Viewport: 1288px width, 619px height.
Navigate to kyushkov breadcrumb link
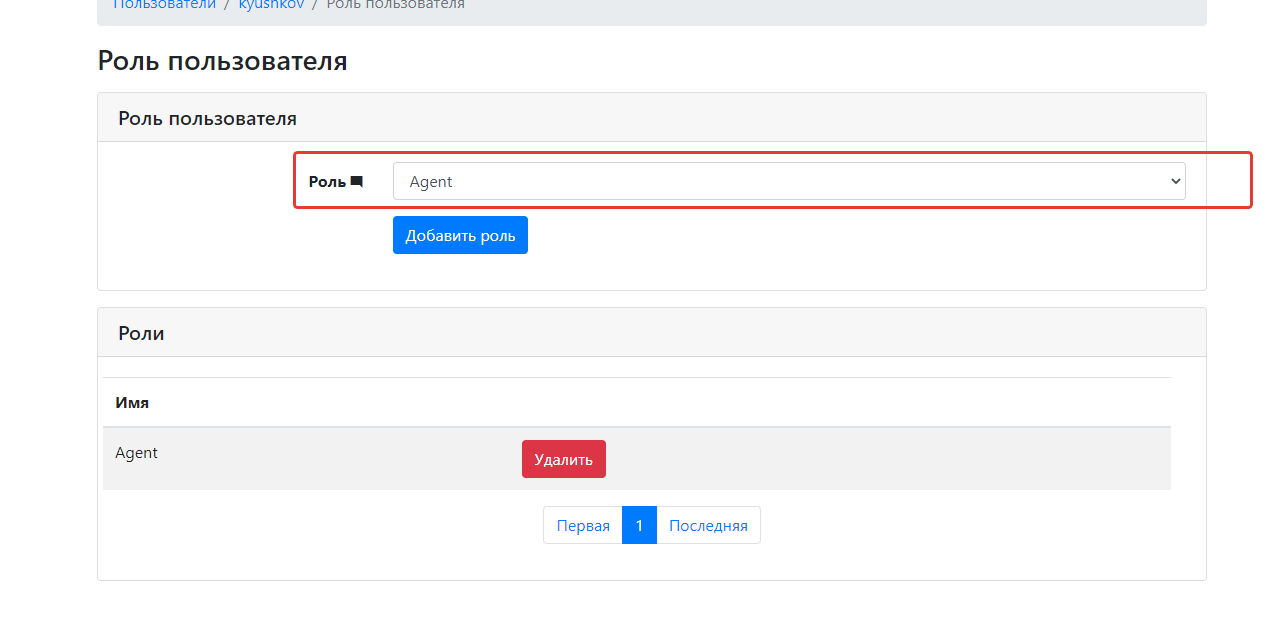pyautogui.click(x=271, y=5)
